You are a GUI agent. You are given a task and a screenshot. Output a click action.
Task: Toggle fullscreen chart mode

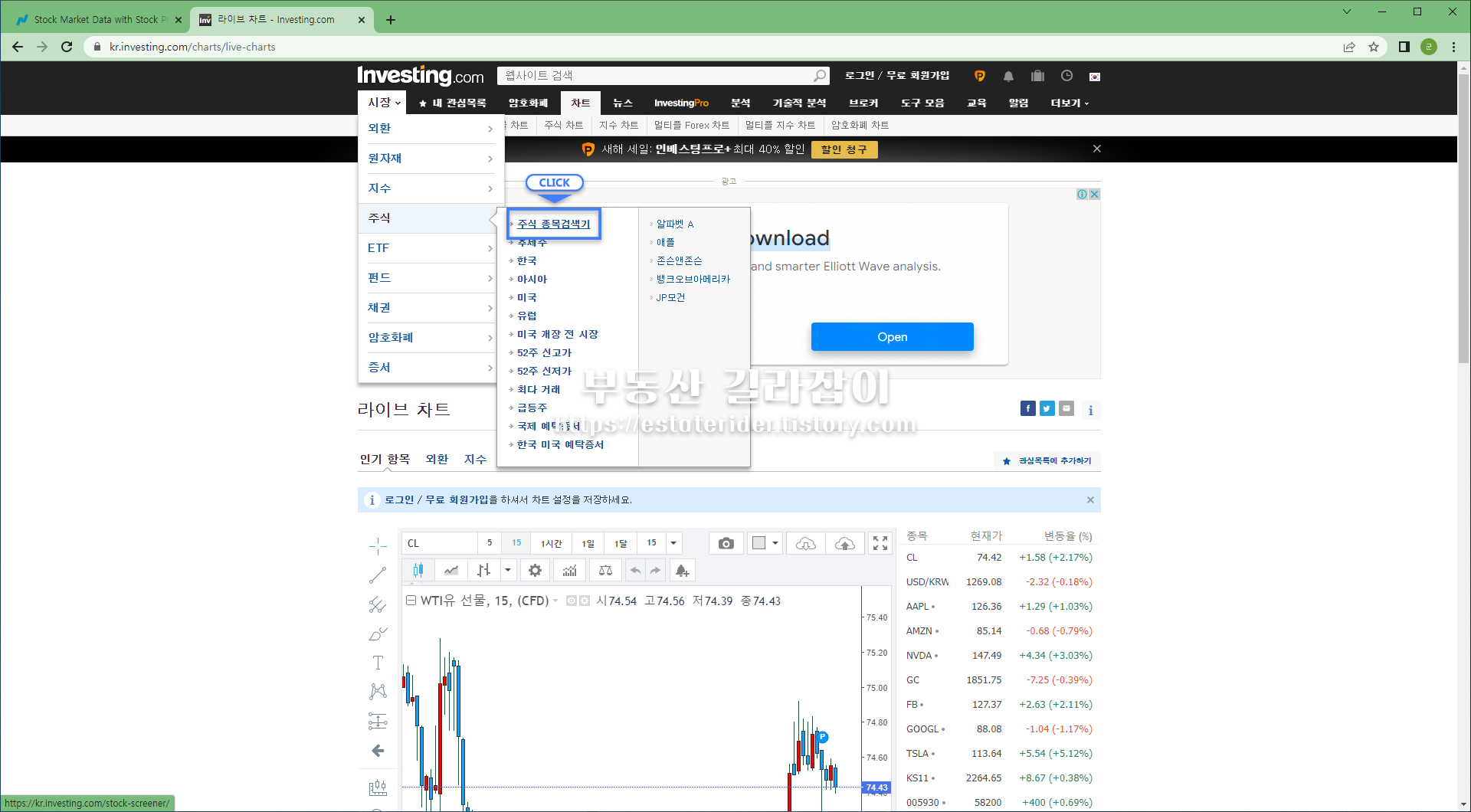(880, 543)
